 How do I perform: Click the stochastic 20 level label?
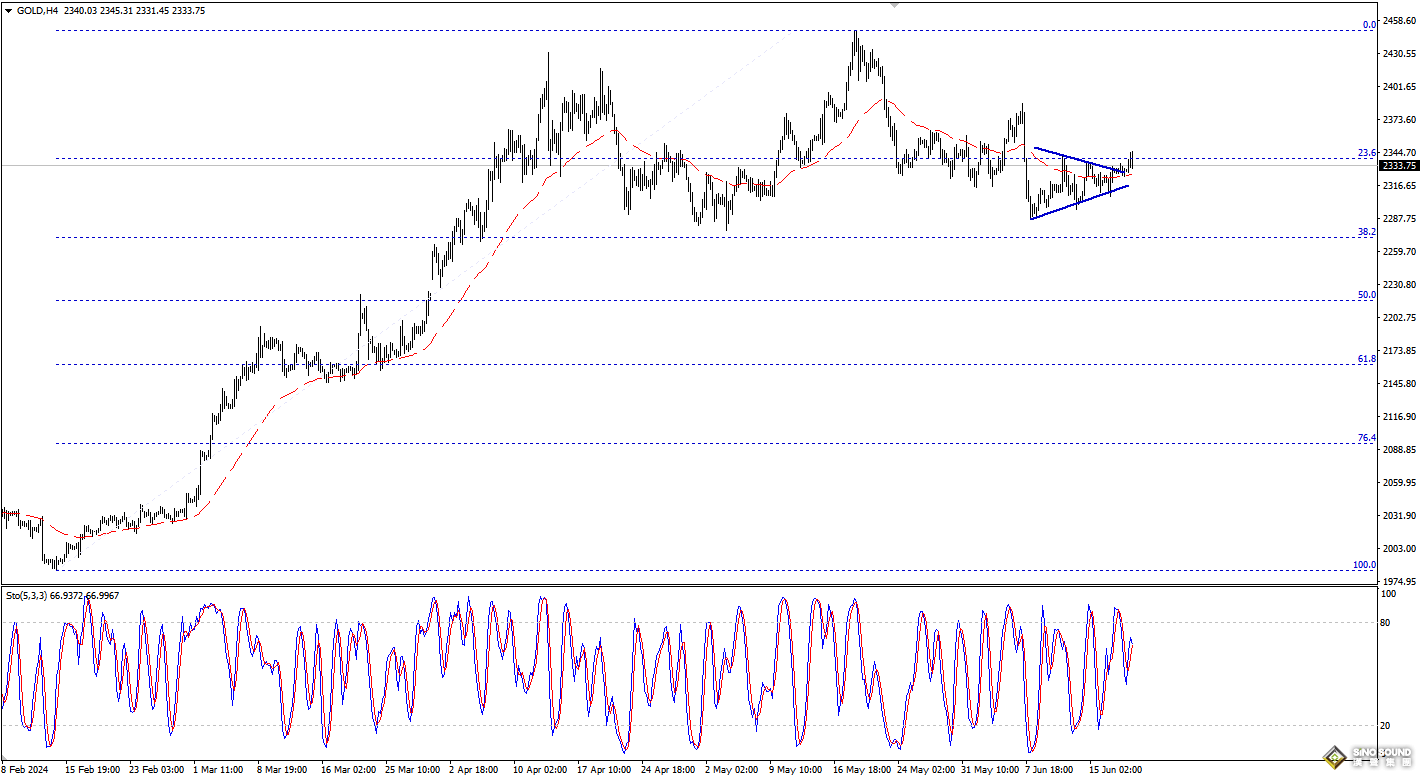[1385, 726]
